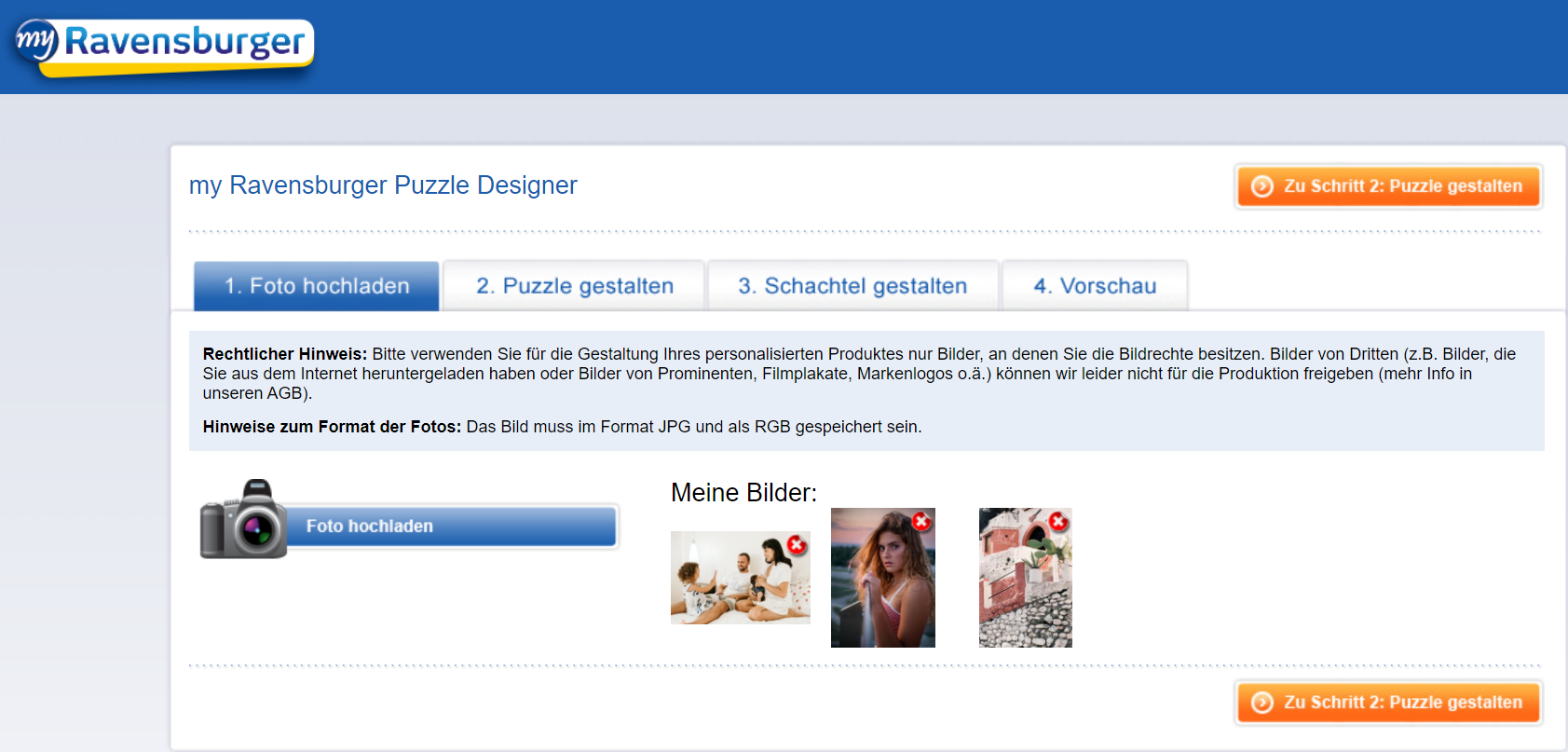Click the camera icon beside Foto hochladen

coord(244,521)
